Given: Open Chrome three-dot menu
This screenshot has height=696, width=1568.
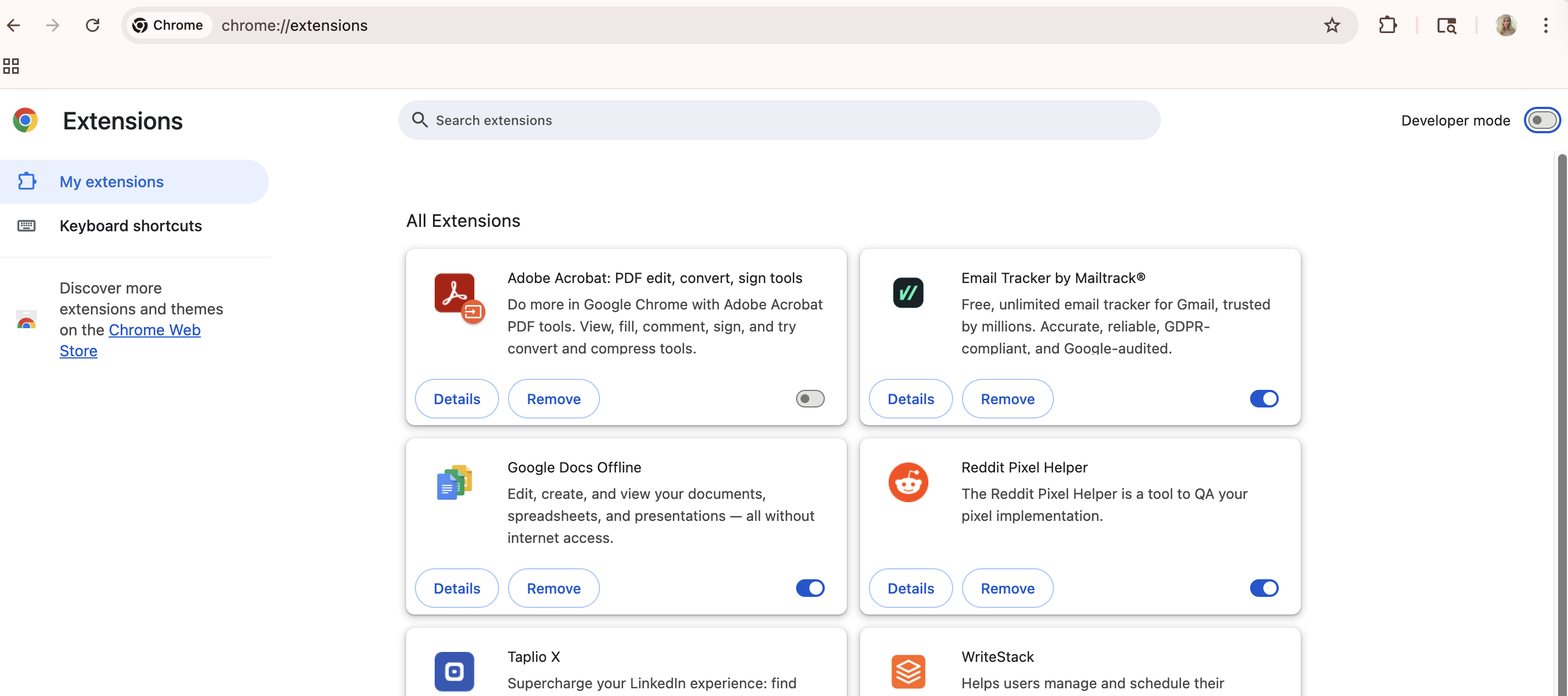Looking at the screenshot, I should [1545, 25].
